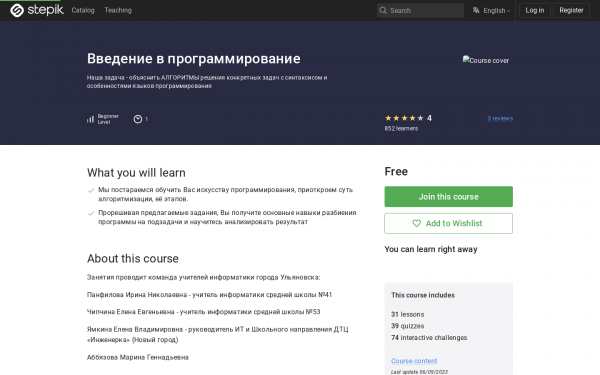Focus the Search input field

(420, 10)
